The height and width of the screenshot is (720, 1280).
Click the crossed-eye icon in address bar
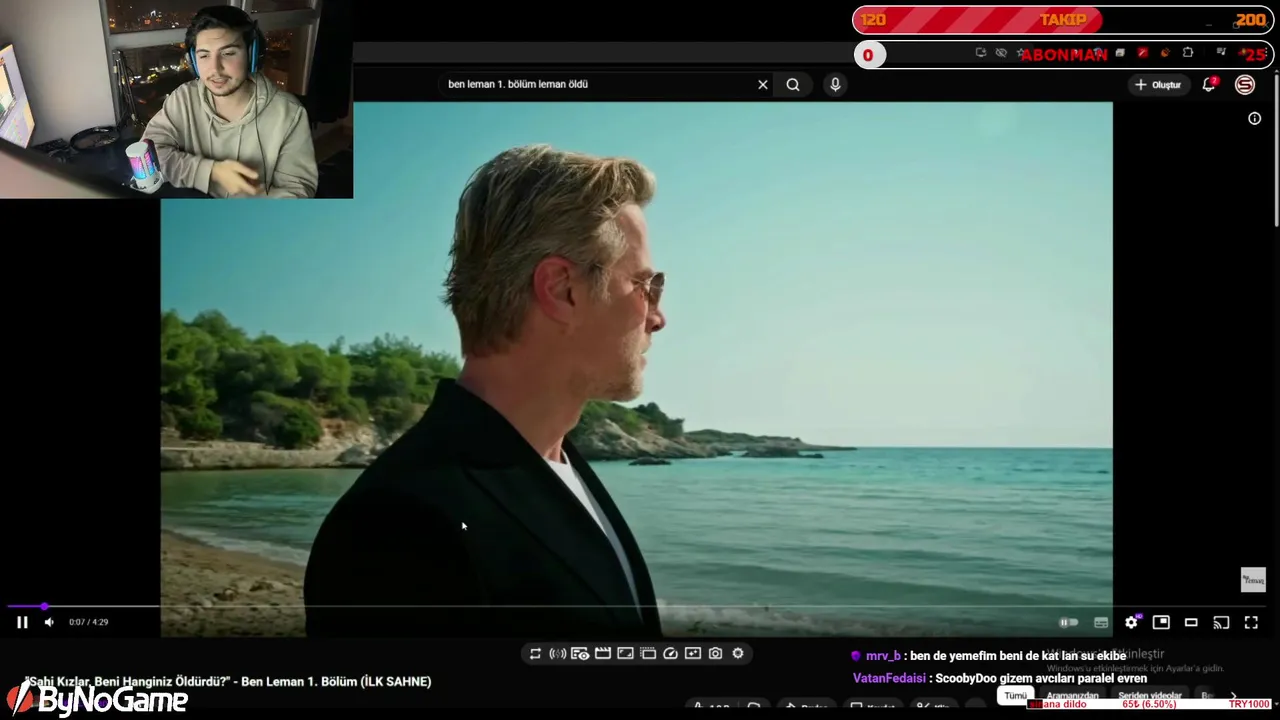(1001, 53)
